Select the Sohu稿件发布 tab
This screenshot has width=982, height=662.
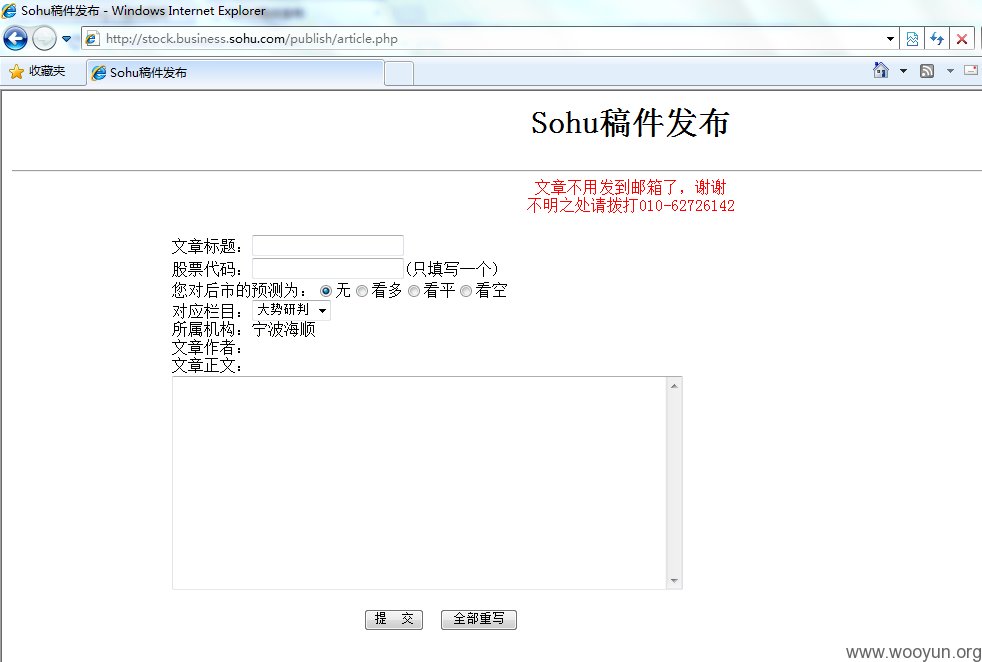point(235,73)
